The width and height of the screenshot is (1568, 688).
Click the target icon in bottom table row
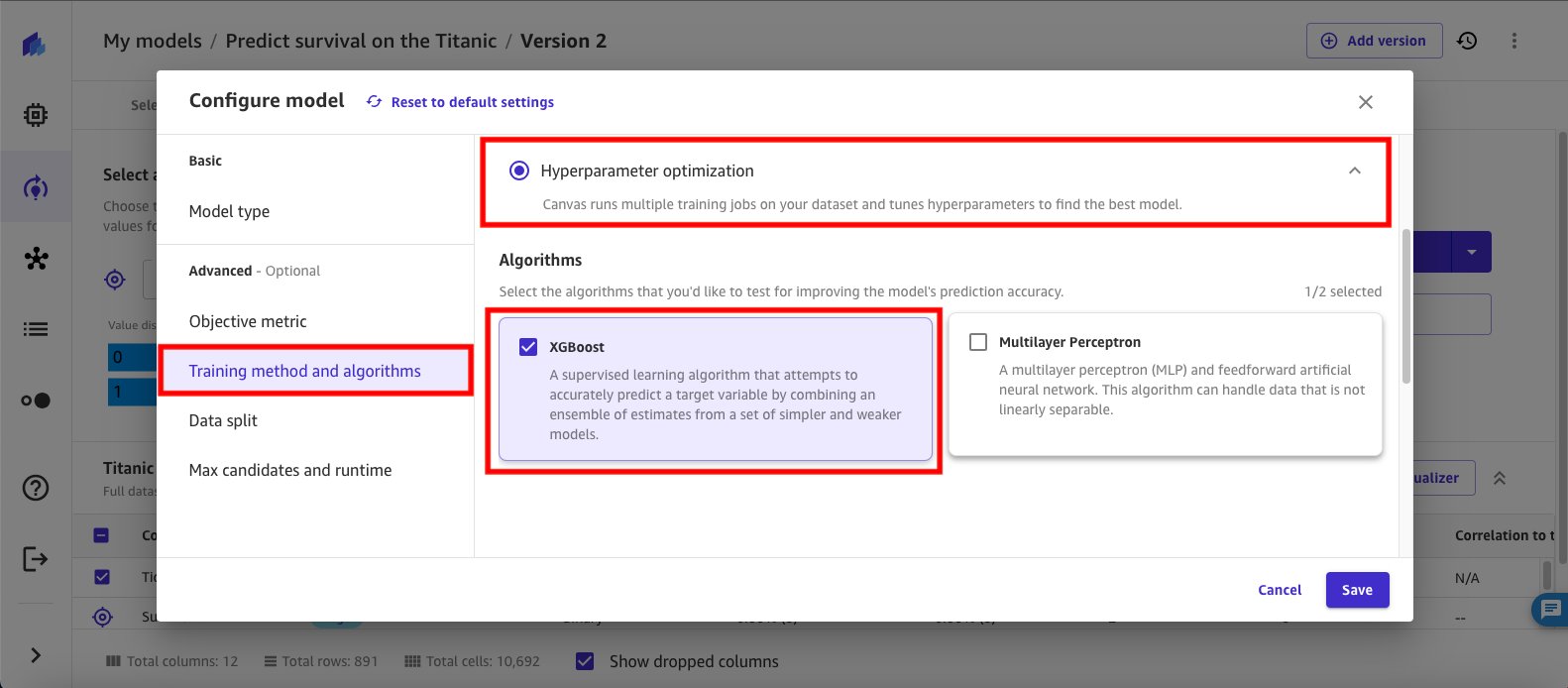coord(102,618)
